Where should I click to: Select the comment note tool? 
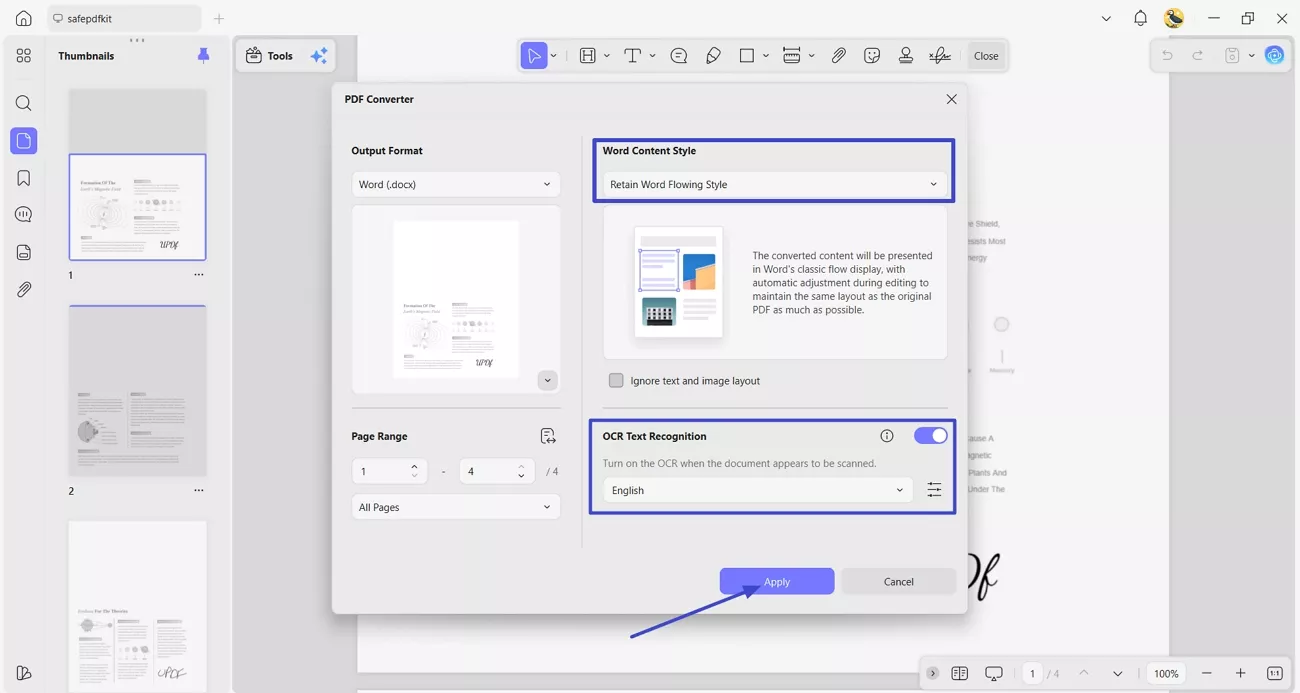click(x=679, y=56)
